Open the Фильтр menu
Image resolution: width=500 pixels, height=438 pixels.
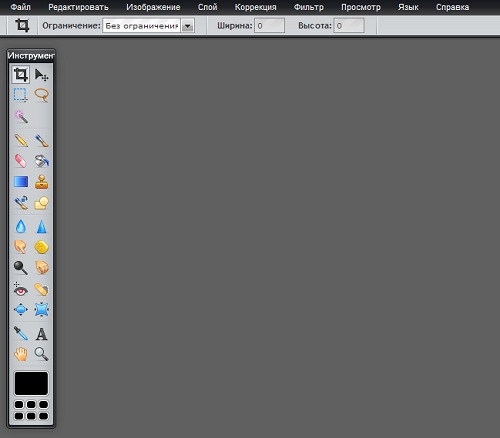[x=308, y=7]
